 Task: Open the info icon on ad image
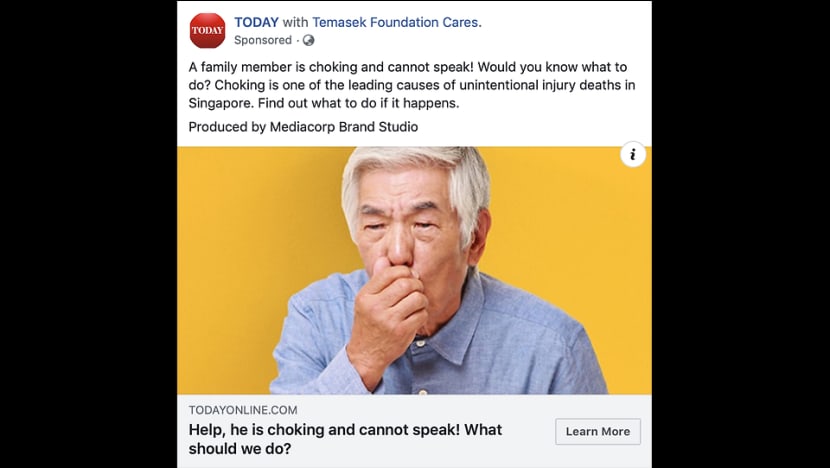click(633, 155)
